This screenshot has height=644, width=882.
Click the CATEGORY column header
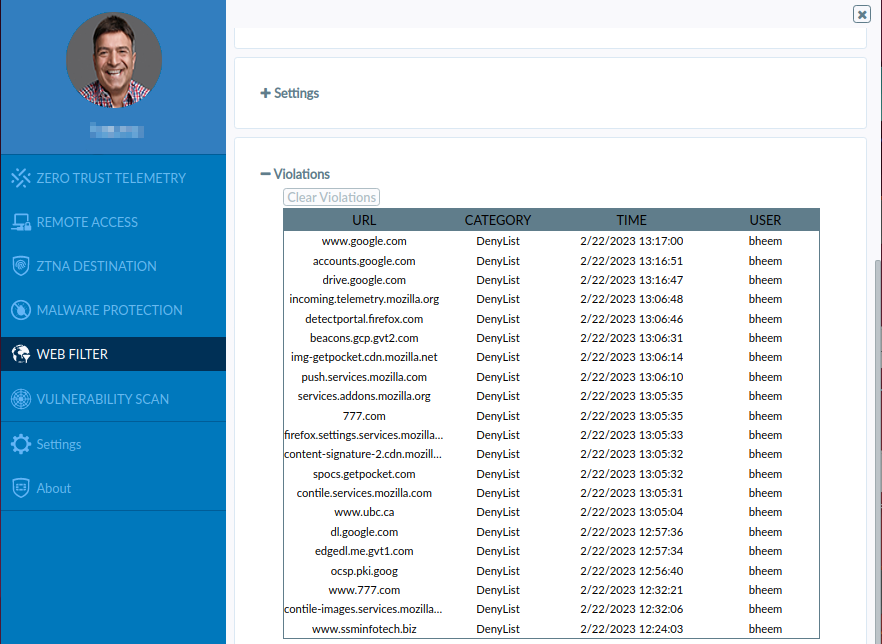point(497,220)
